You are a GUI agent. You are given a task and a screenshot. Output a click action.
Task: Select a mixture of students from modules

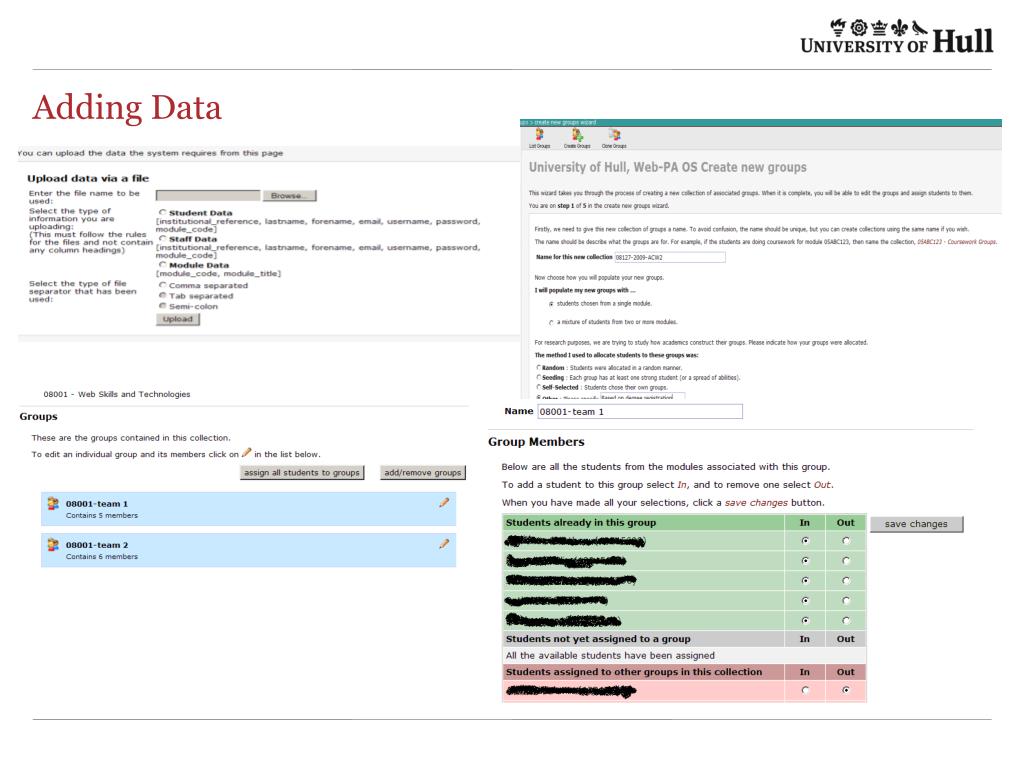(551, 322)
